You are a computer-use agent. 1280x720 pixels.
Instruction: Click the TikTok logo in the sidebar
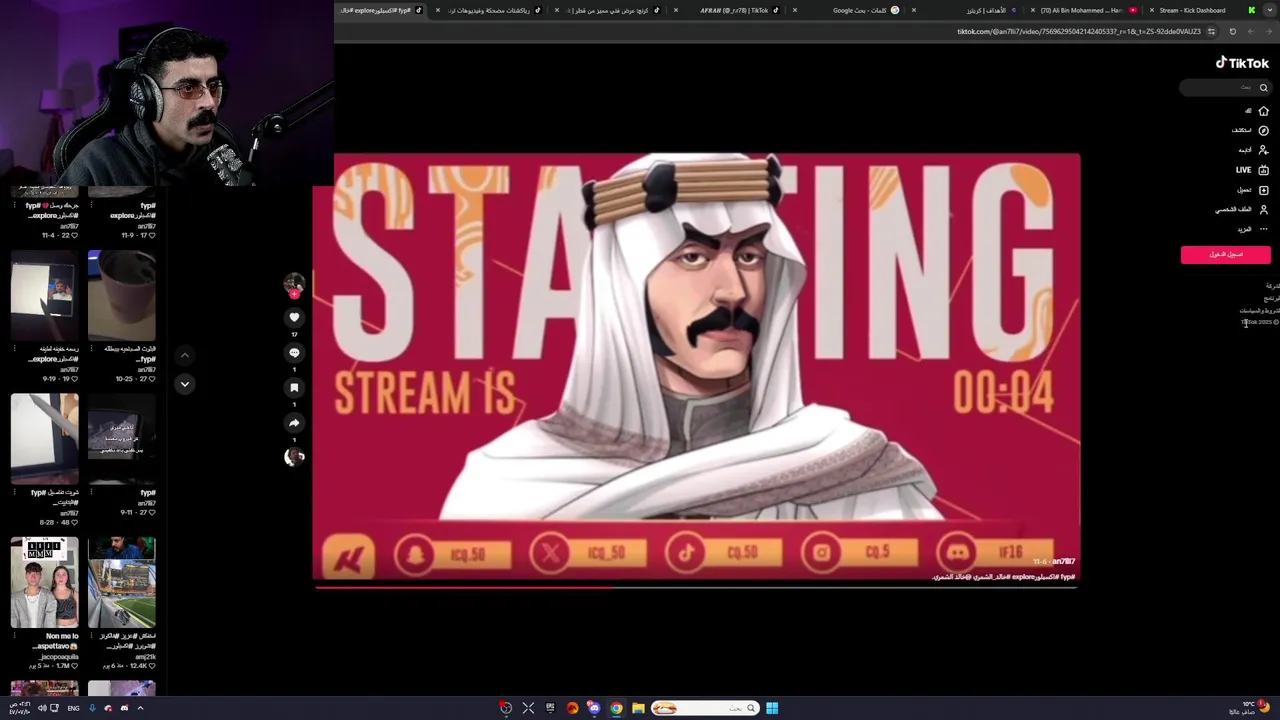point(1242,63)
